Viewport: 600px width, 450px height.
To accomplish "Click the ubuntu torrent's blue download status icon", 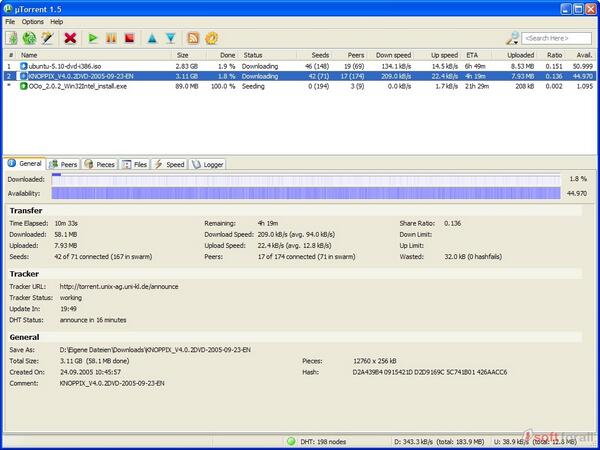I will click(x=24, y=66).
